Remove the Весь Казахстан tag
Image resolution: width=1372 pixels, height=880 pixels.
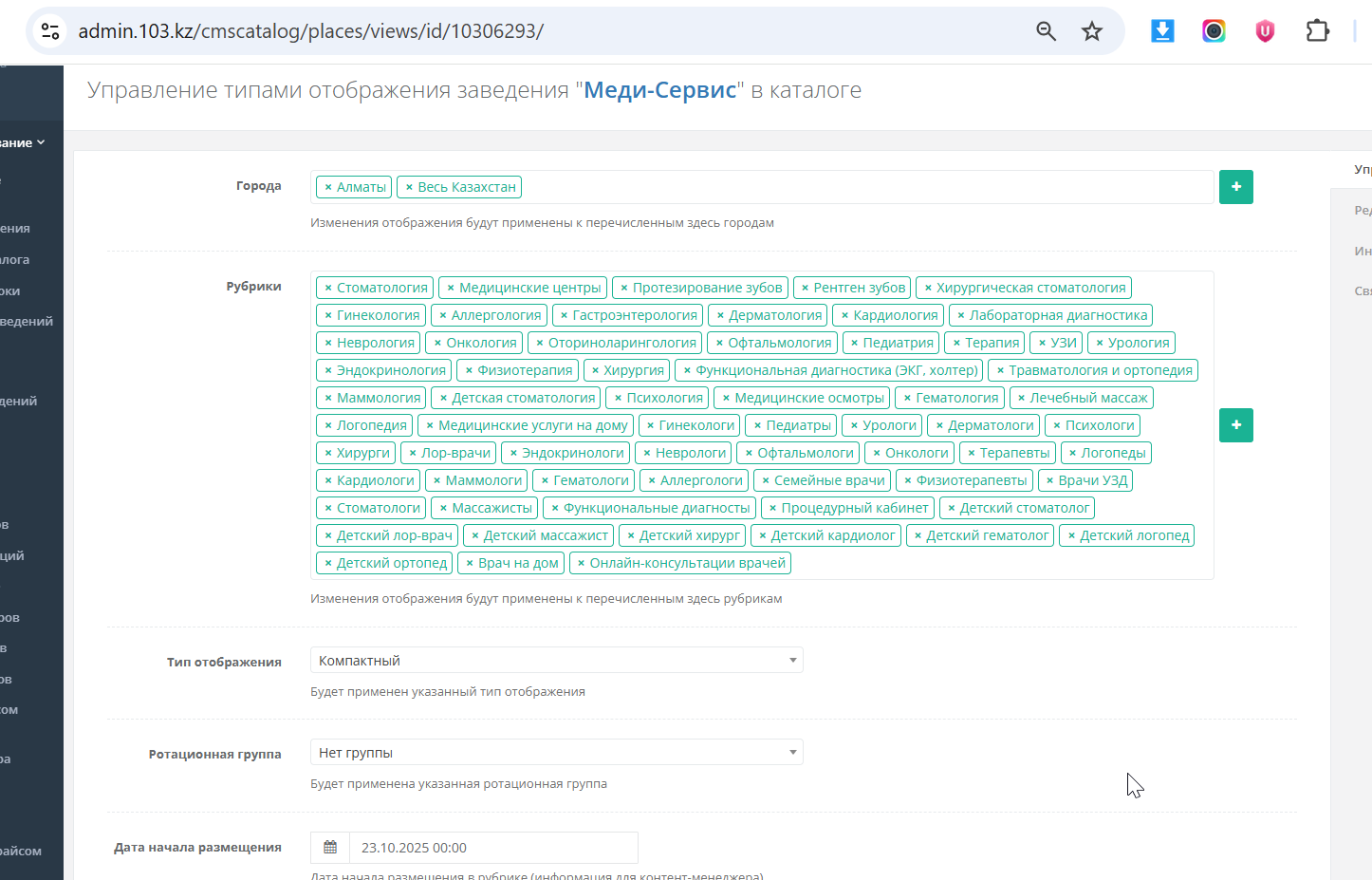point(409,188)
